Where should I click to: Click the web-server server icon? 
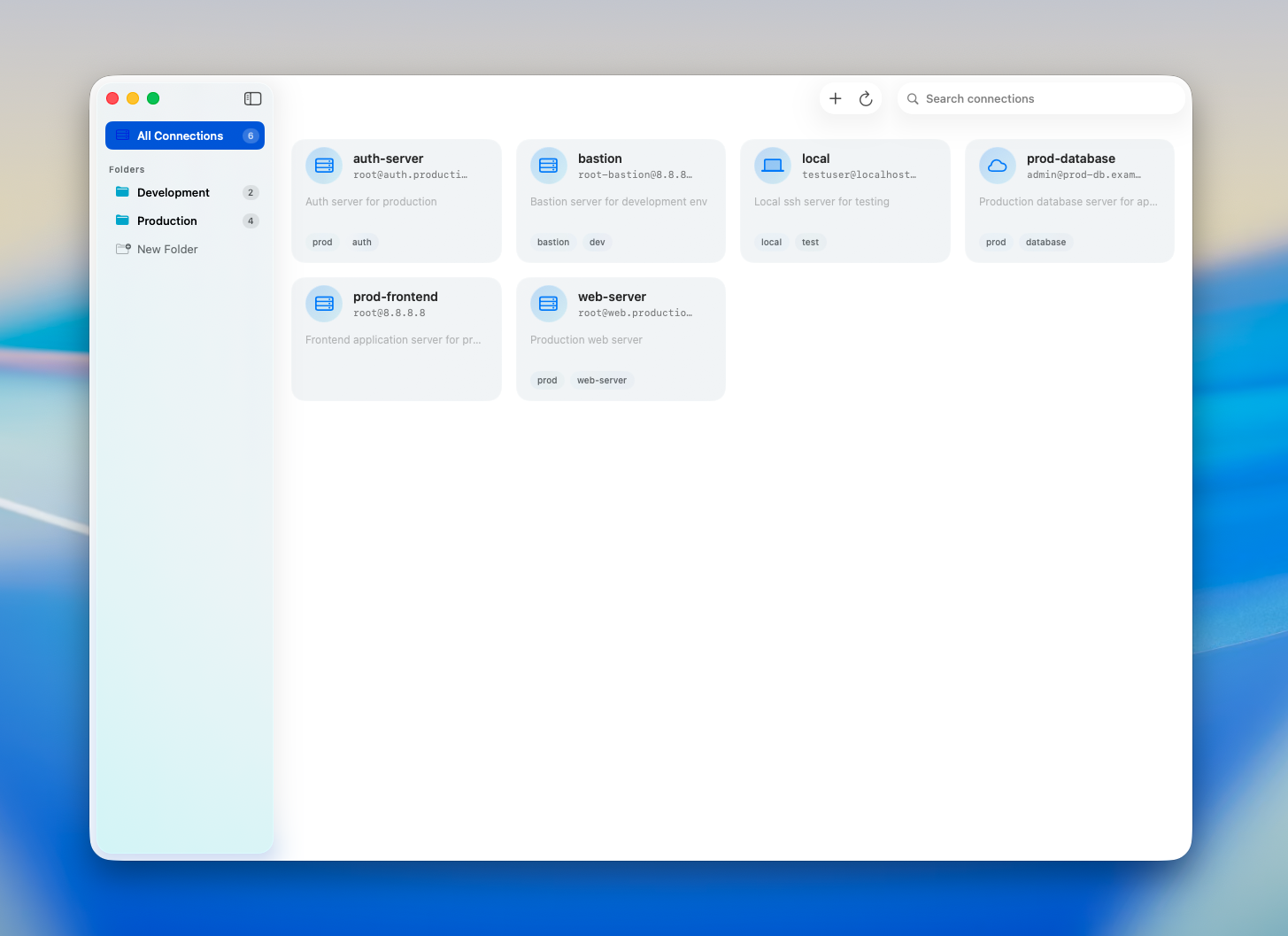click(x=549, y=304)
